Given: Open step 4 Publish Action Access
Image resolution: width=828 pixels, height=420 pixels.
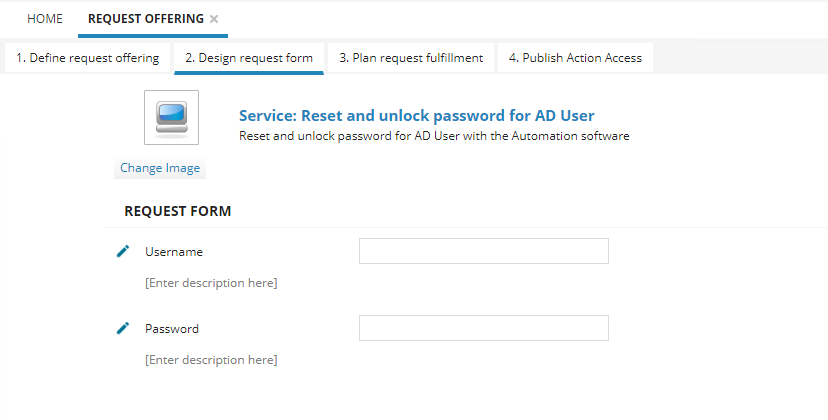Looking at the screenshot, I should pos(575,58).
